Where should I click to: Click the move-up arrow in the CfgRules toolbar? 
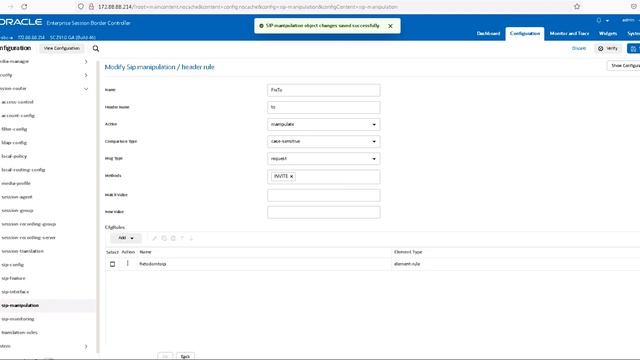182,238
